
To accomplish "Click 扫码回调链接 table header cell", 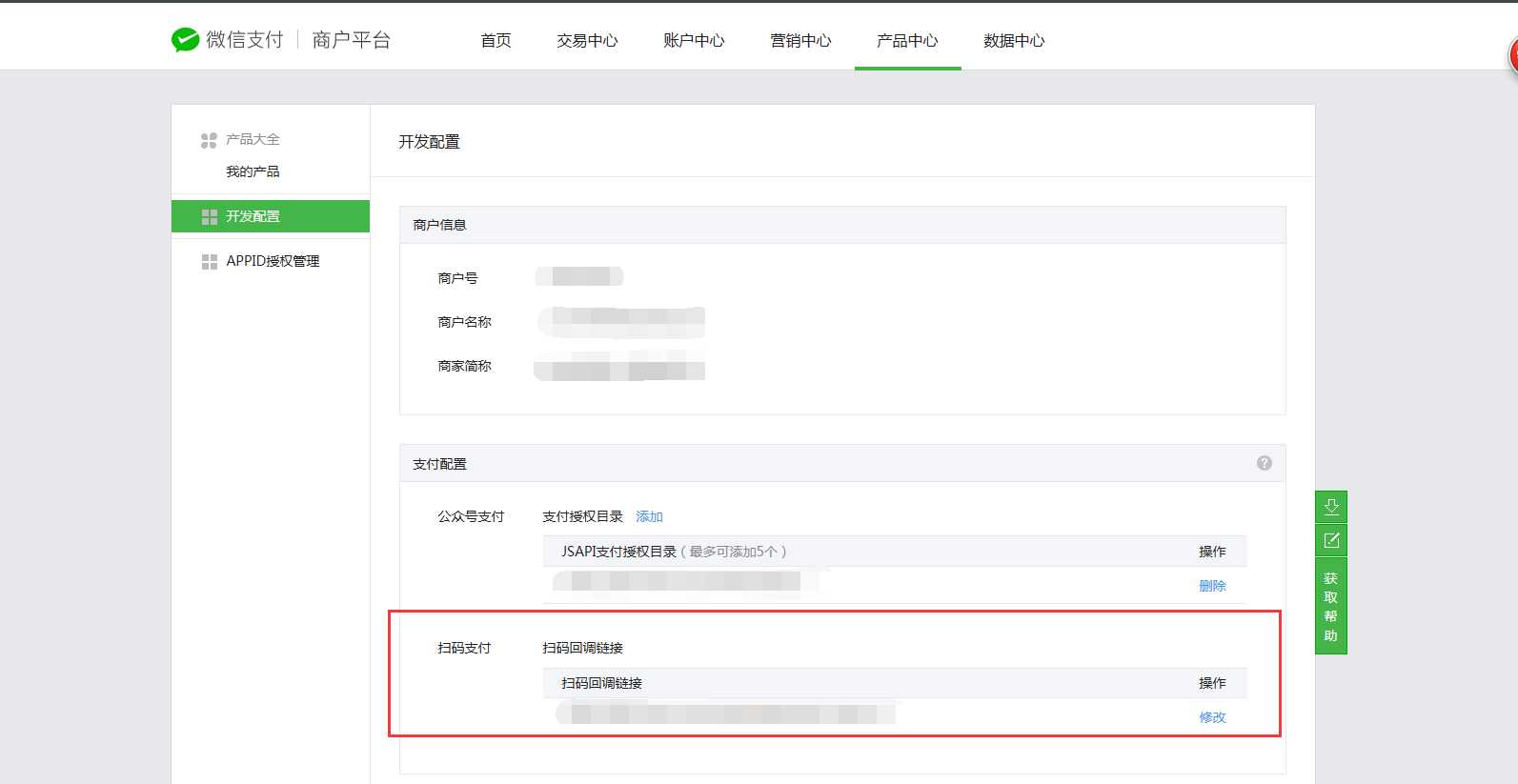I will click(601, 683).
